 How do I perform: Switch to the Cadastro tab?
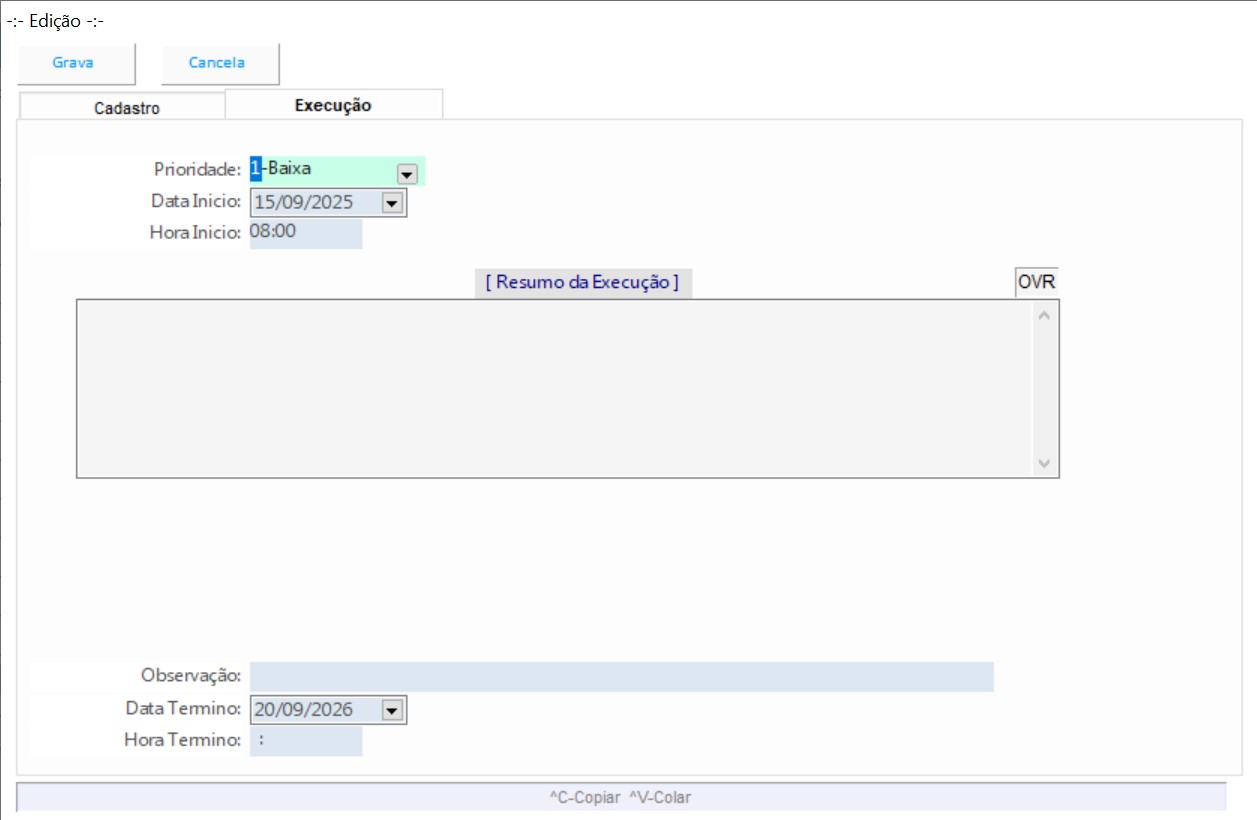click(x=126, y=108)
